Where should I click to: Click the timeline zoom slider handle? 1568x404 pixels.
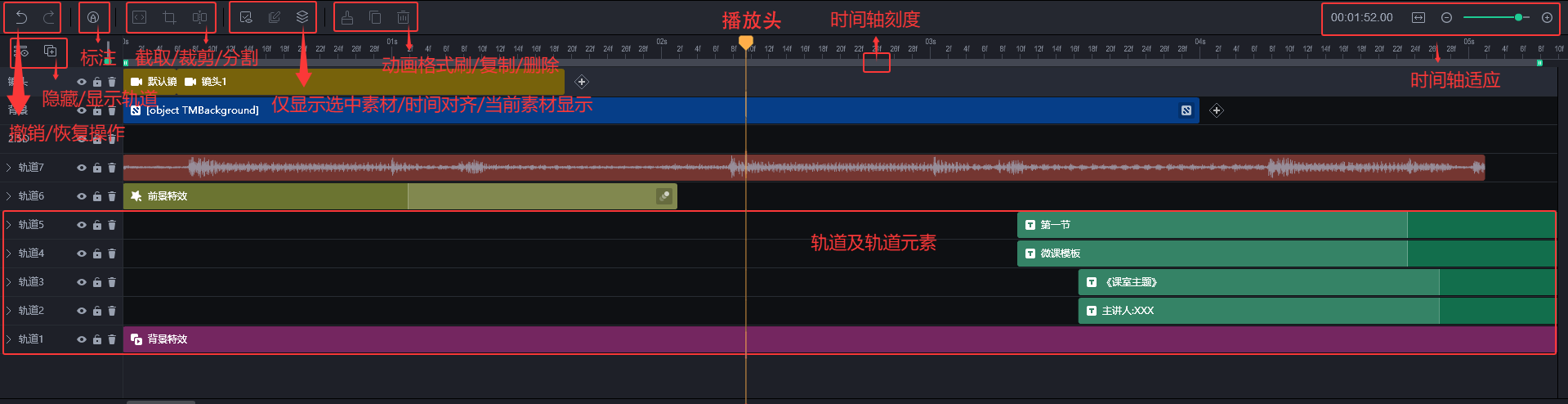click(1518, 17)
